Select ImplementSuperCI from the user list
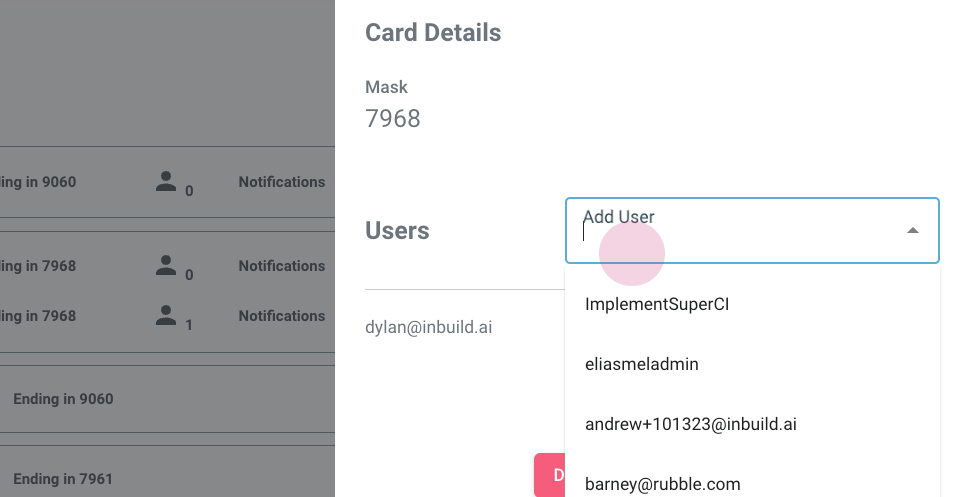The image size is (960, 497). (657, 304)
